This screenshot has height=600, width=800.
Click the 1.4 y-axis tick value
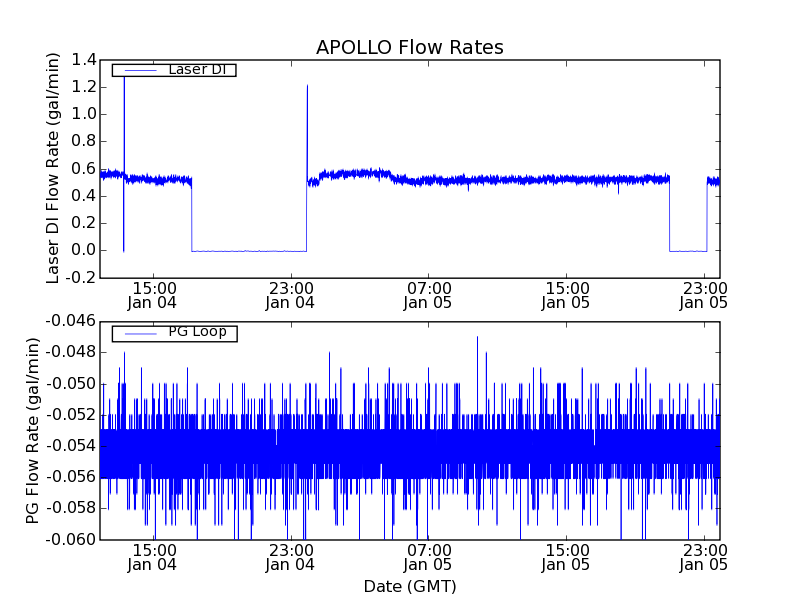[84, 60]
